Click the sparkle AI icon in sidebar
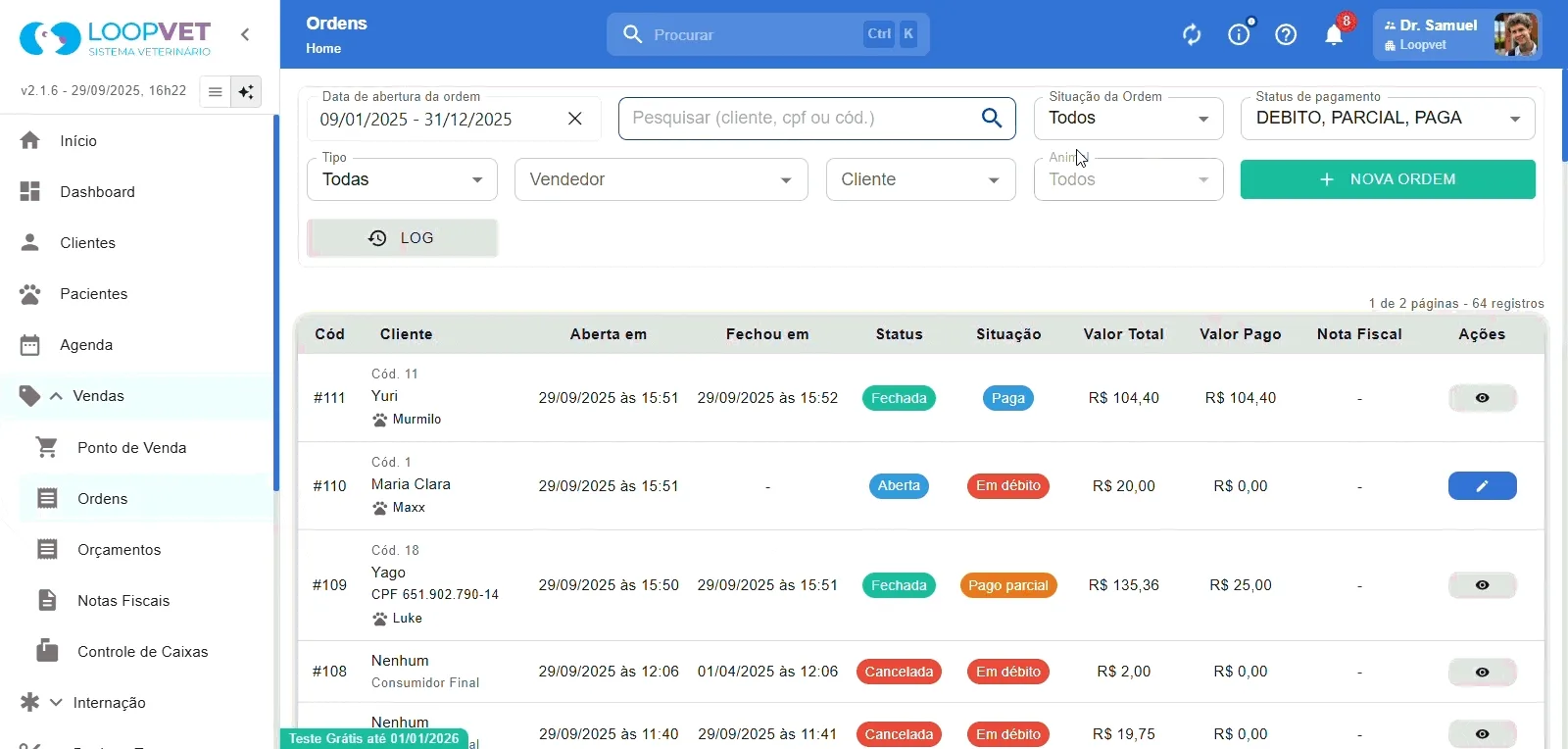 [x=246, y=92]
